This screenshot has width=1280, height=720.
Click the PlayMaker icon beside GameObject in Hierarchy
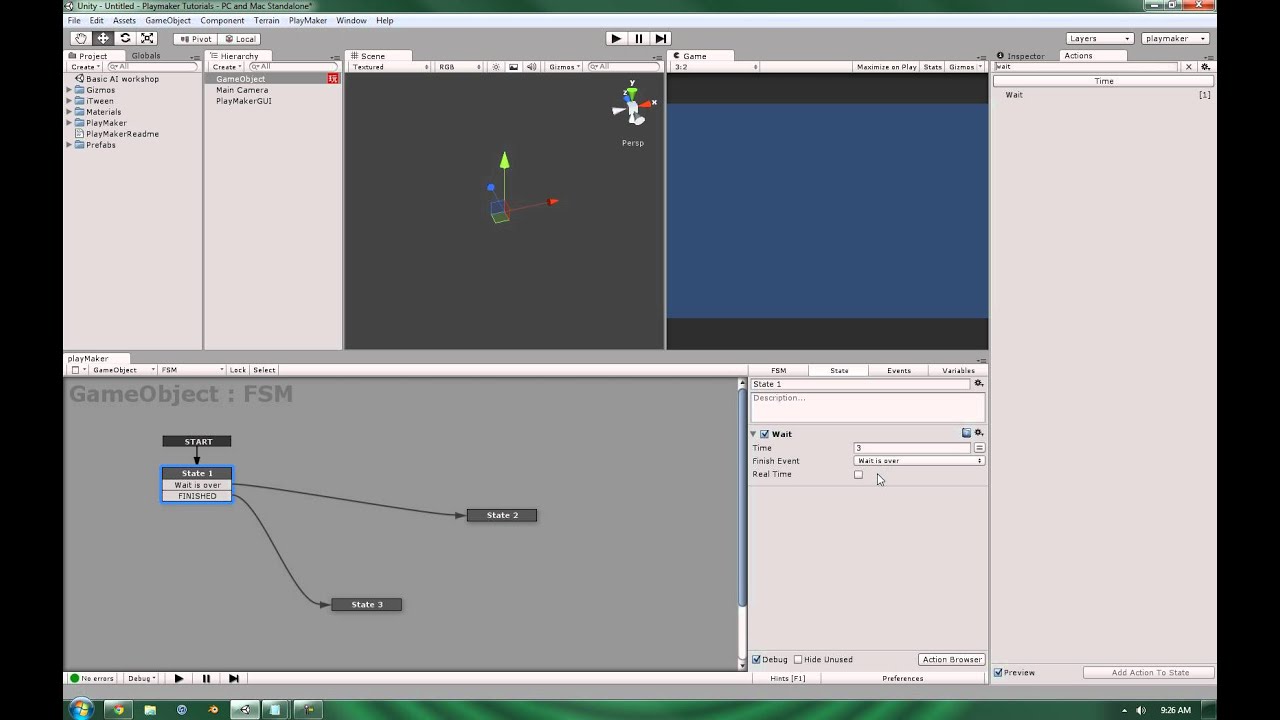click(x=333, y=78)
